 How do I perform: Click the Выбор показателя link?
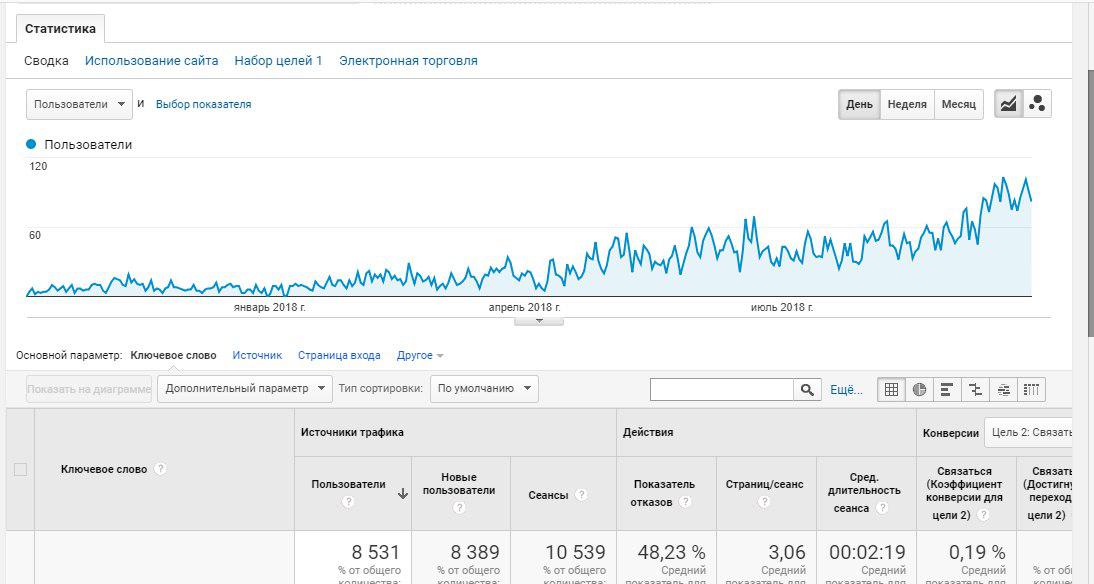click(203, 104)
